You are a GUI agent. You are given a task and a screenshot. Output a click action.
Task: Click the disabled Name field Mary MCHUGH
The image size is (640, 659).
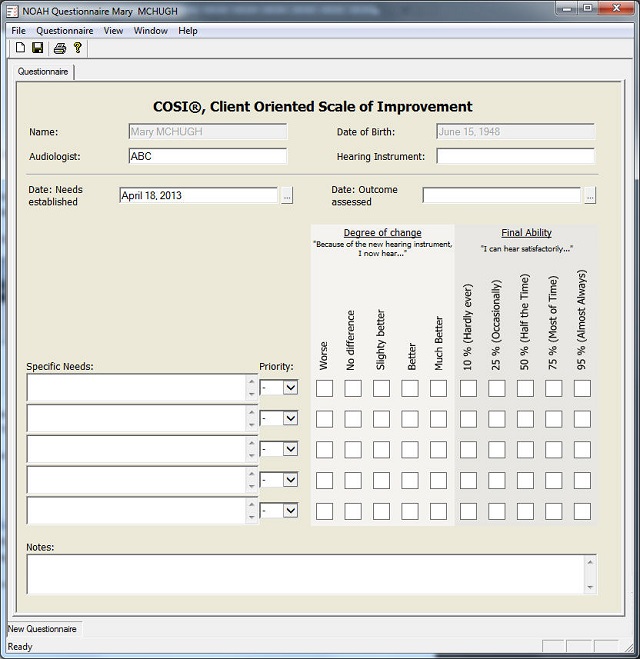coord(208,132)
